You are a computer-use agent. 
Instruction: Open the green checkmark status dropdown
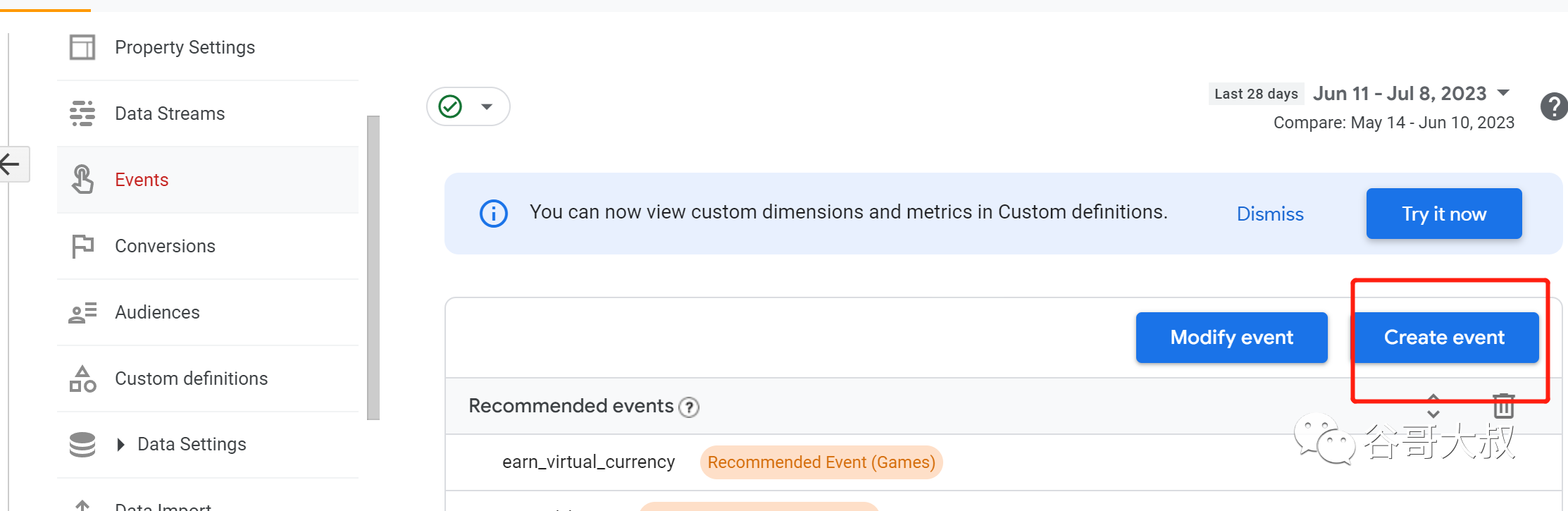click(468, 106)
